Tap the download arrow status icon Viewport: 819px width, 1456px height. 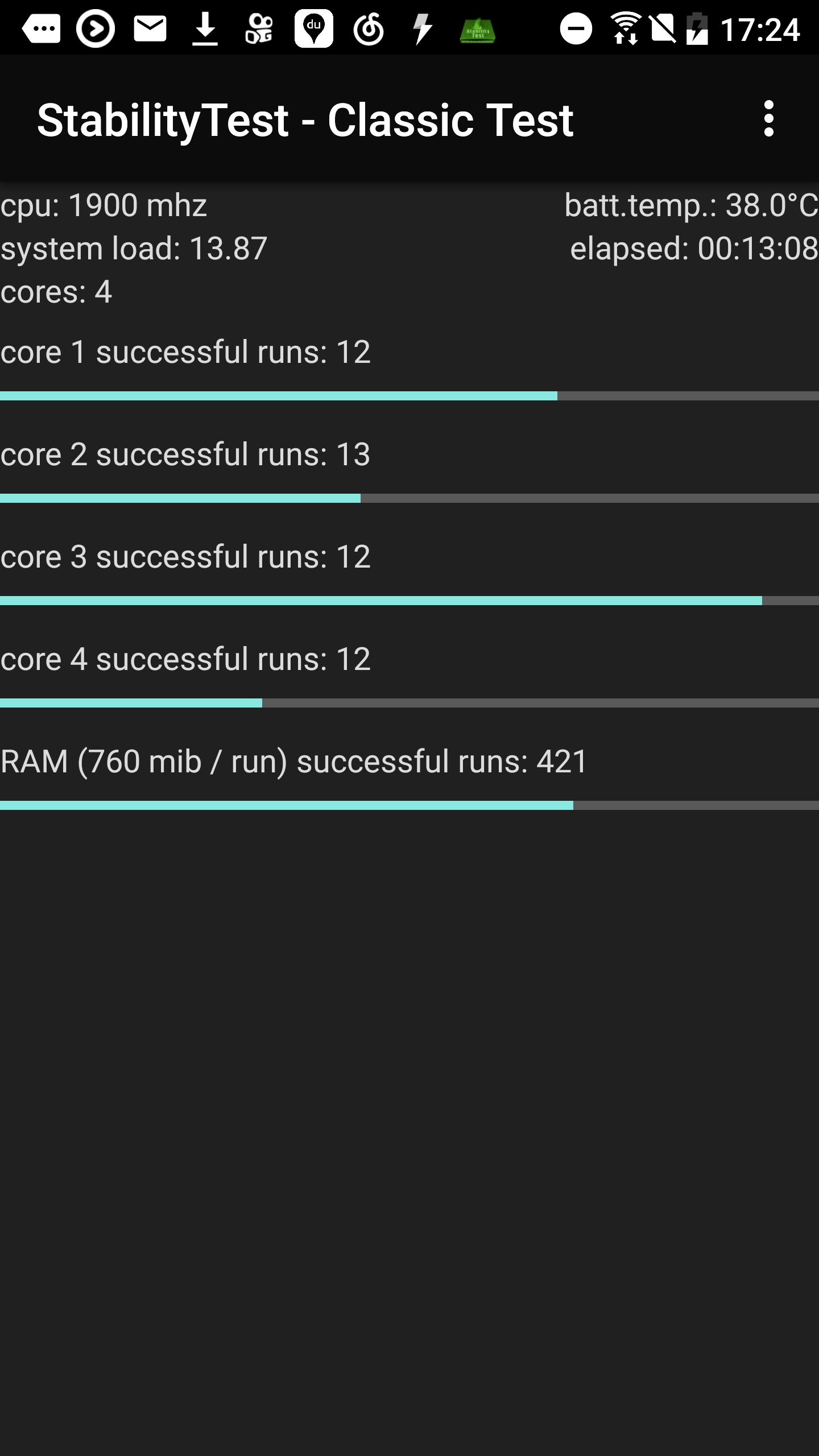point(205,28)
